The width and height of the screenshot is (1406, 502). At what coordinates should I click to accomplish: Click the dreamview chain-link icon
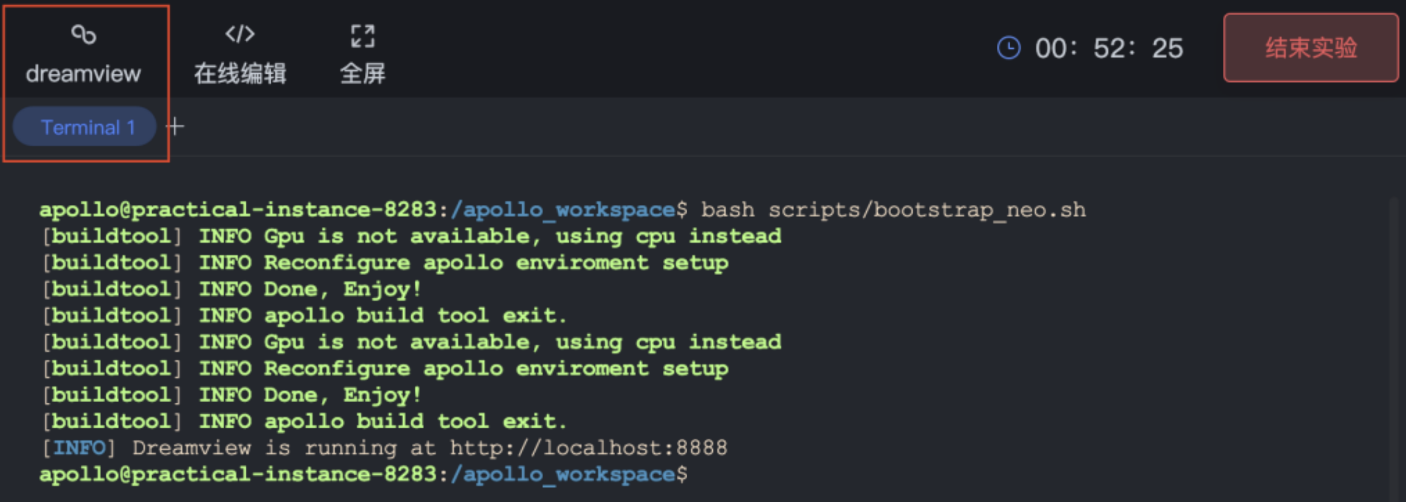point(84,35)
